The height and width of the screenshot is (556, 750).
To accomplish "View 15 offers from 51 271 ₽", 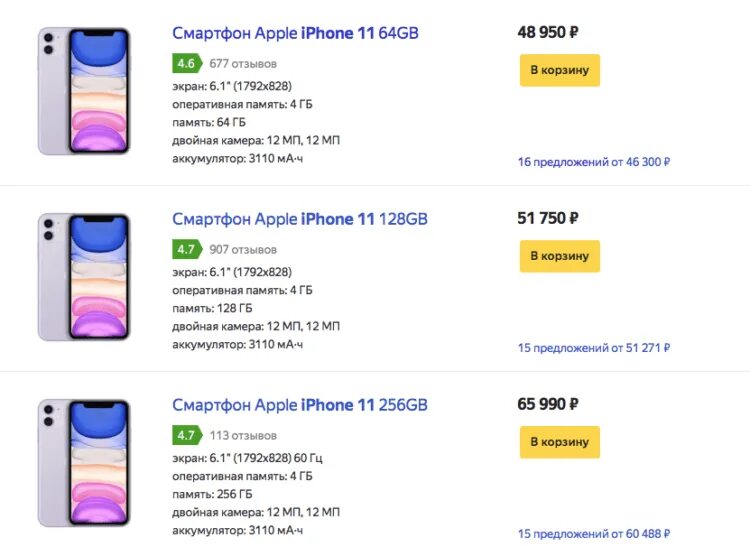I will 593,348.
